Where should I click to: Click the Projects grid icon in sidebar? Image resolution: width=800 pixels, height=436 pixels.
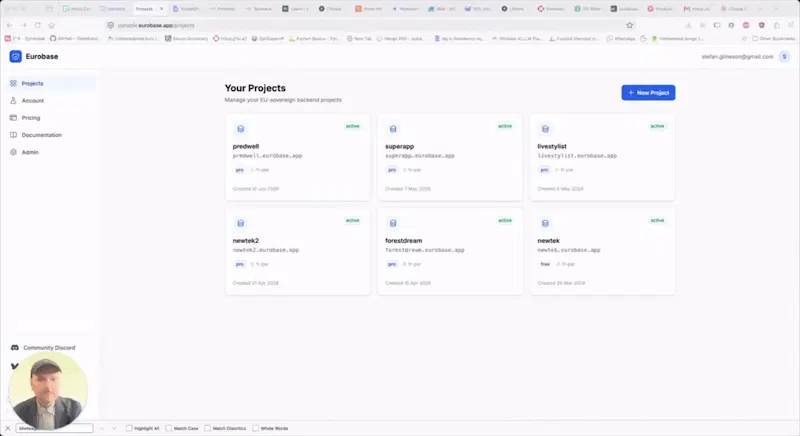(13, 83)
